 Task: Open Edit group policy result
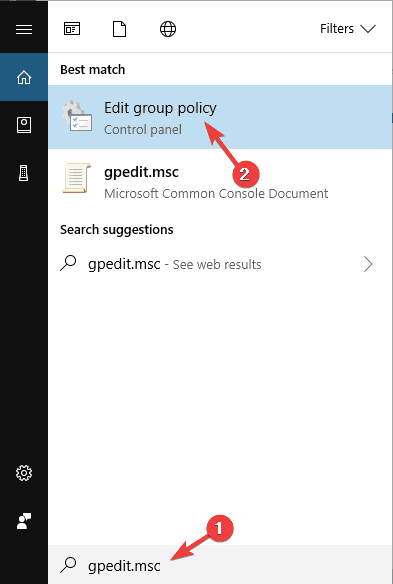220,117
